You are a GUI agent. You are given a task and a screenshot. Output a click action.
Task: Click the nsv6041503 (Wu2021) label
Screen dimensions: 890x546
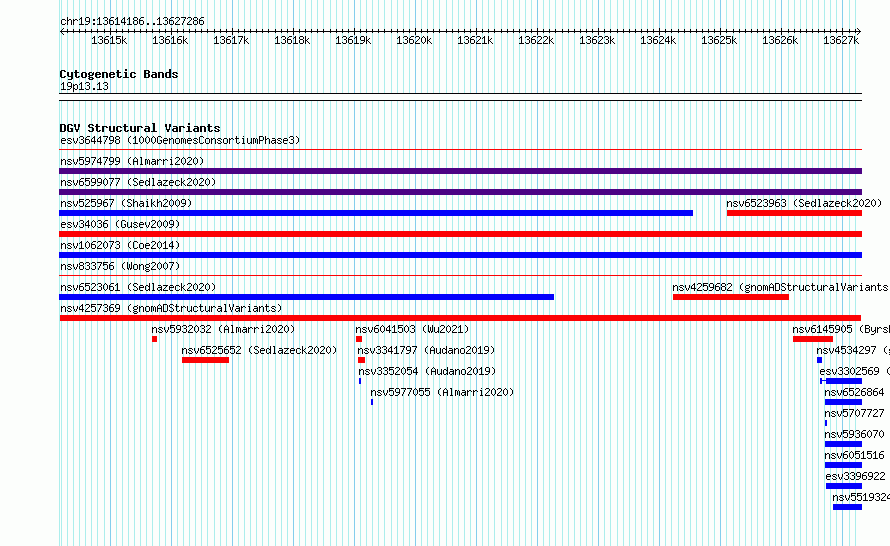[x=412, y=329]
